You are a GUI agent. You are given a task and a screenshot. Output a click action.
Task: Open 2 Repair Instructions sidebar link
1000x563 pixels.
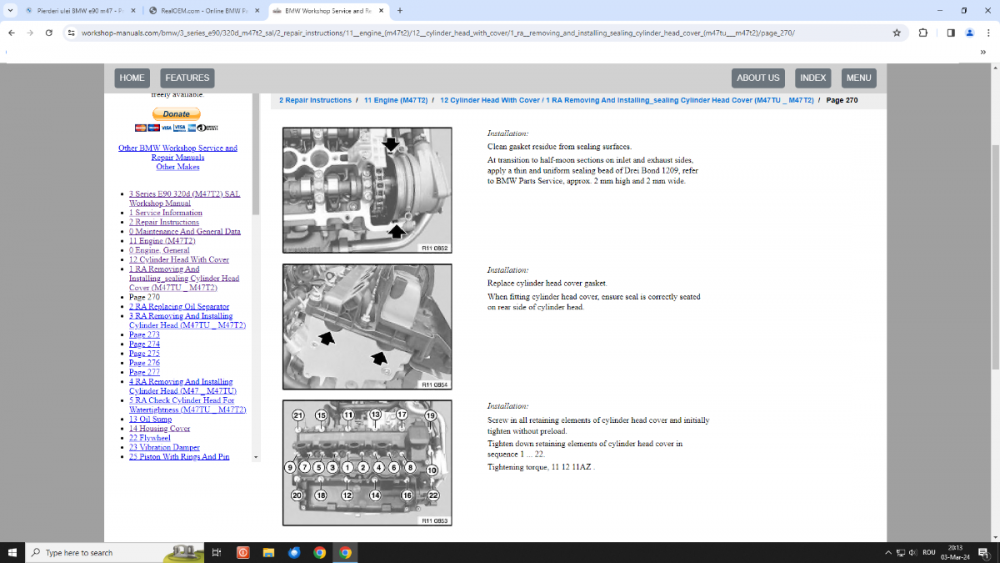[164, 223]
